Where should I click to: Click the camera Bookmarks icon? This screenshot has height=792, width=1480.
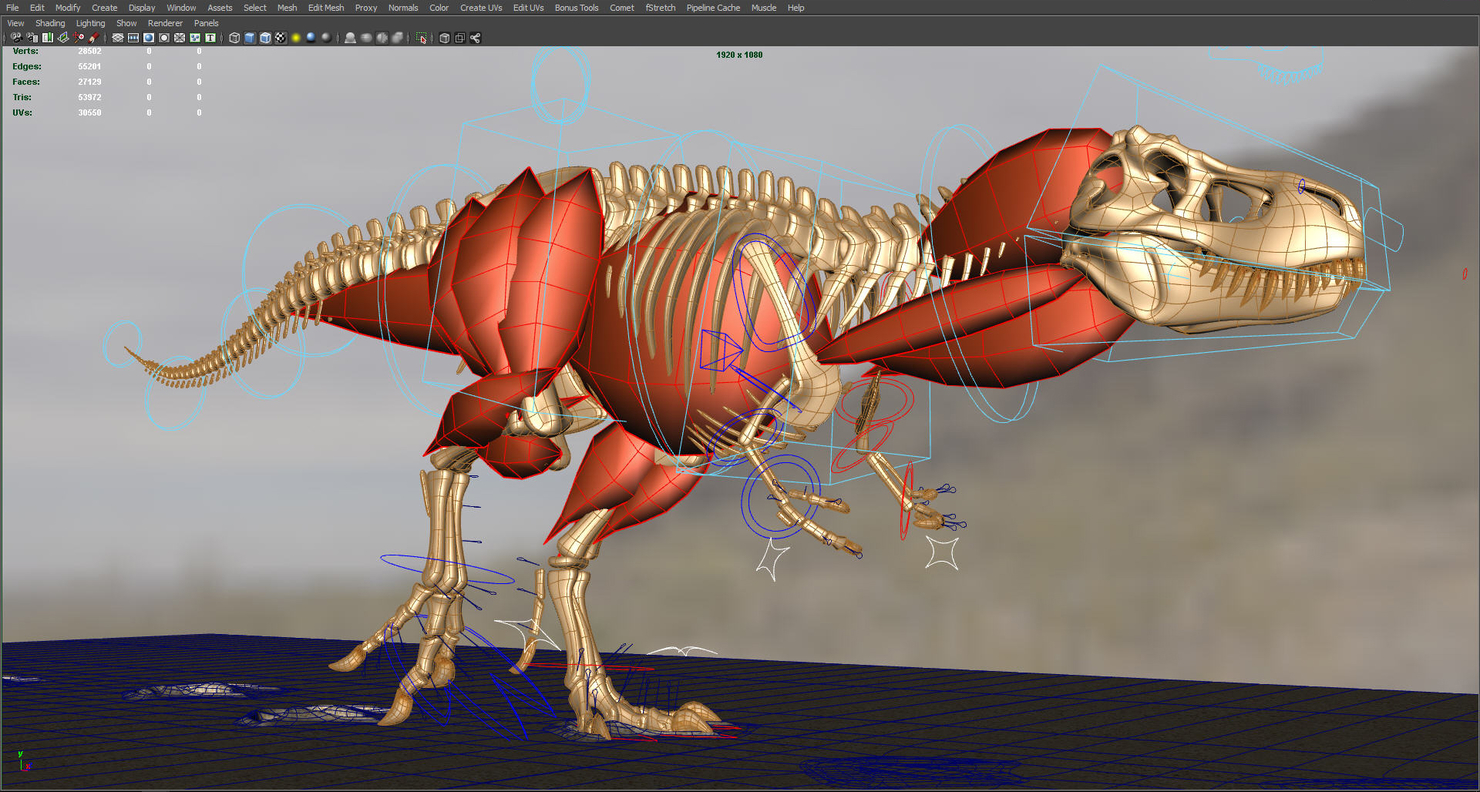coord(47,38)
